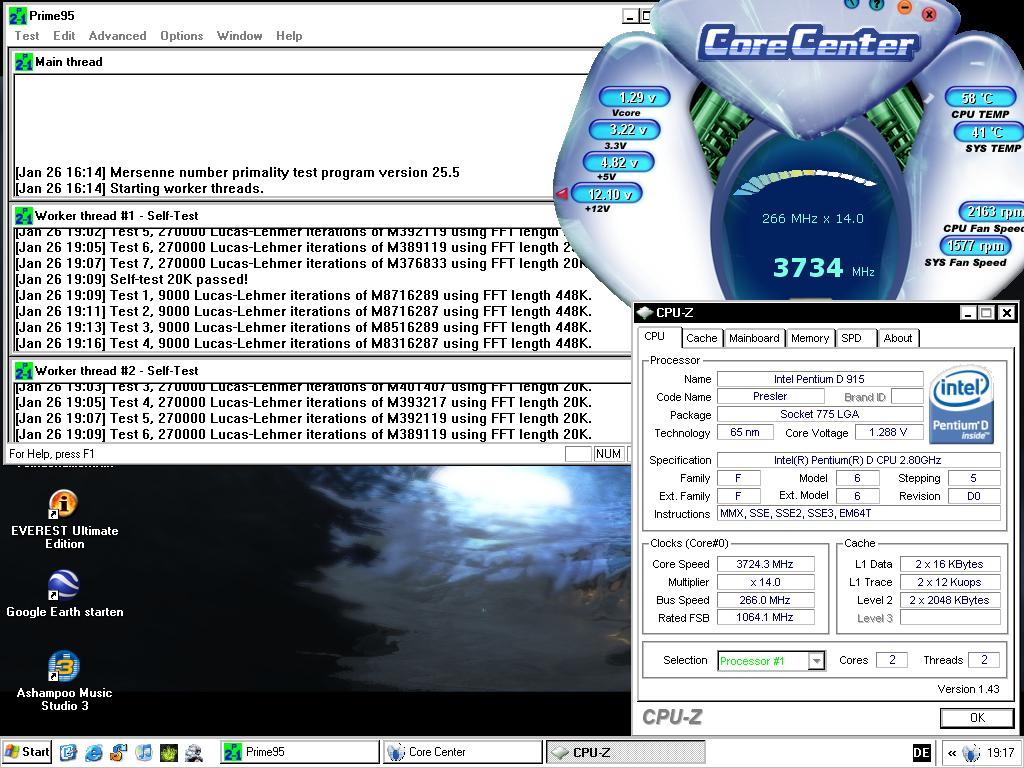Click the blue music note Quick Launch icon
The height and width of the screenshot is (768, 1024).
coord(144,752)
